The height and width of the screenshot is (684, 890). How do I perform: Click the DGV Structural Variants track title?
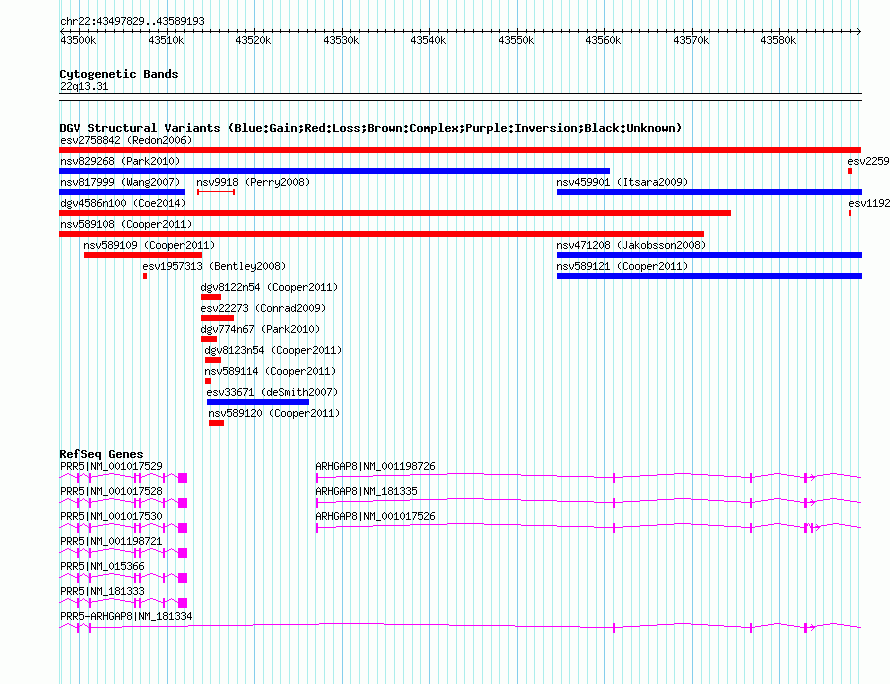371,128
